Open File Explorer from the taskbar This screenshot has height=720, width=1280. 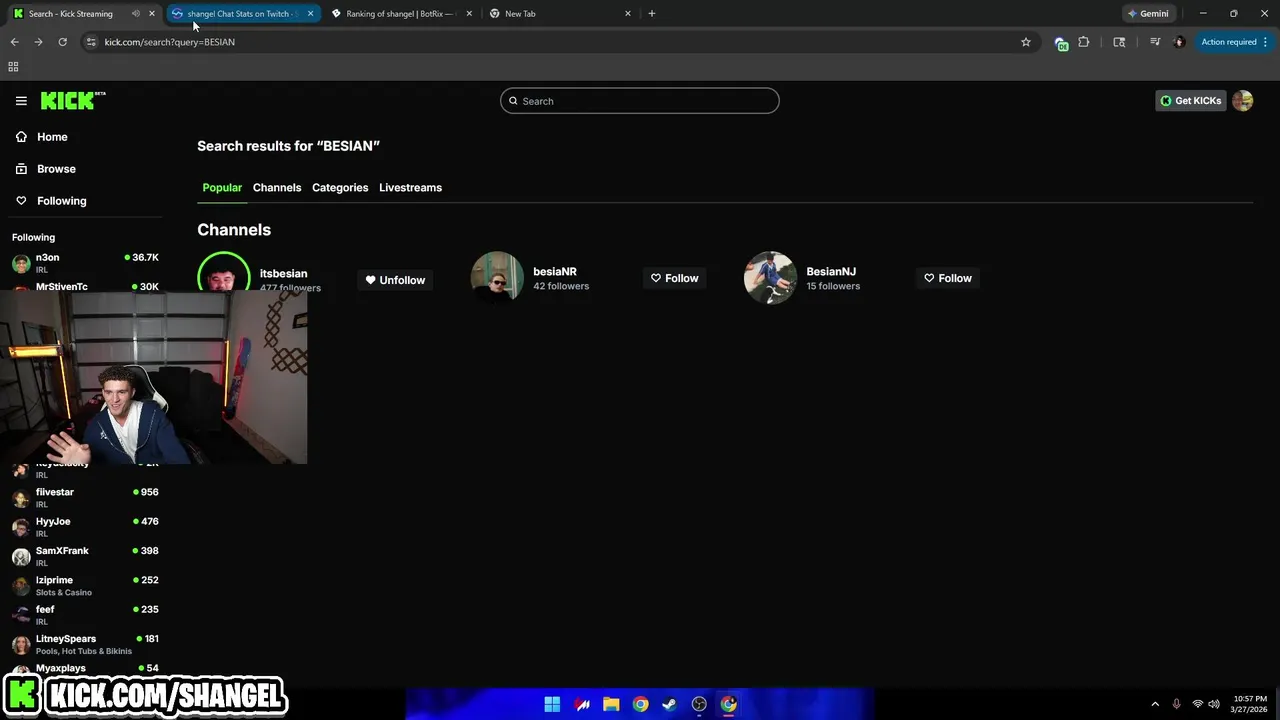click(x=611, y=704)
